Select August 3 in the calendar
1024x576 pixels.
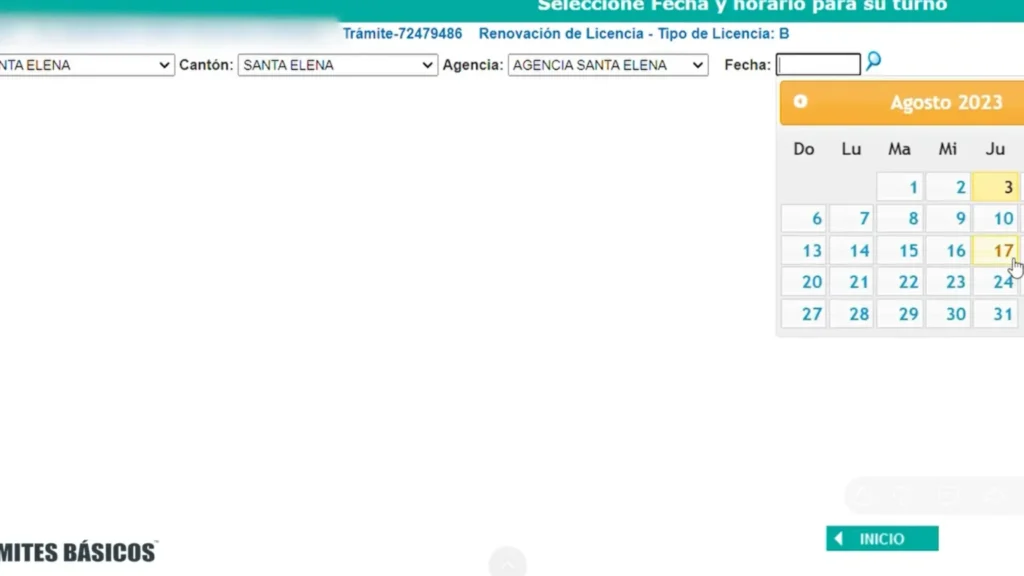click(995, 187)
